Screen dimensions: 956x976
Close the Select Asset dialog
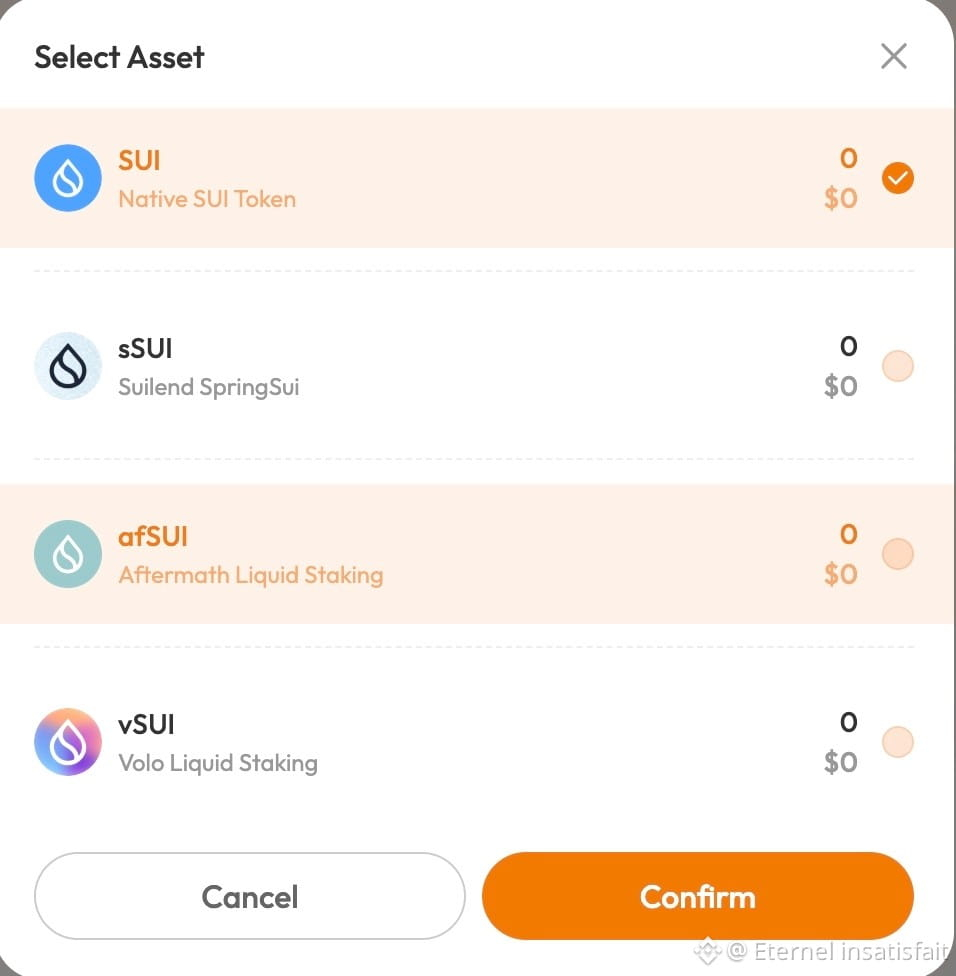[894, 56]
